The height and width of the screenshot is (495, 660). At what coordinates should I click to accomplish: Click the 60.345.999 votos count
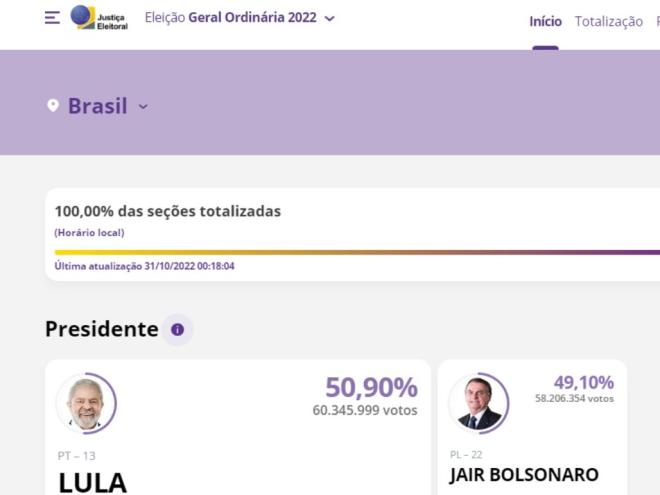(365, 410)
